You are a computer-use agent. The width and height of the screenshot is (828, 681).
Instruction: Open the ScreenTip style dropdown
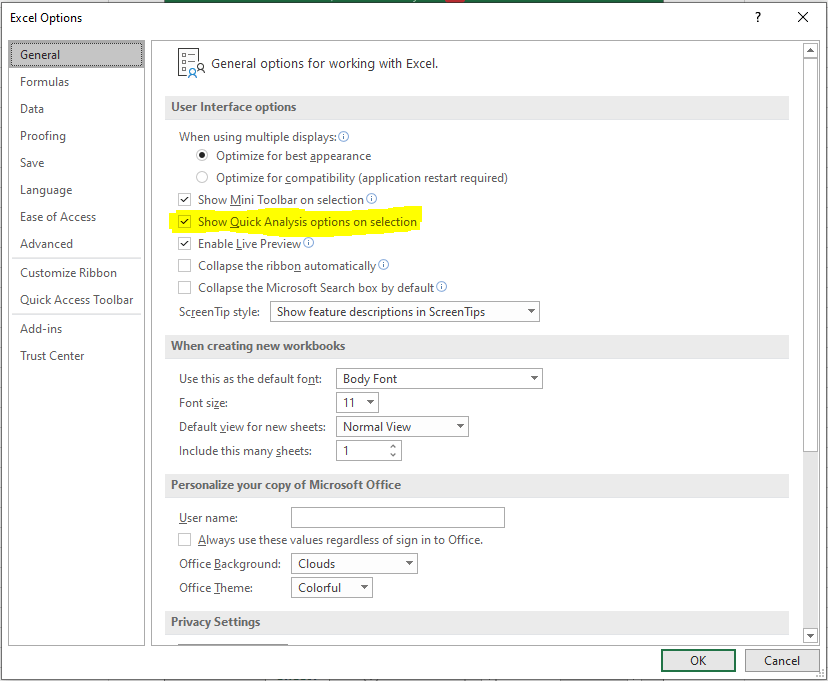[x=404, y=311]
